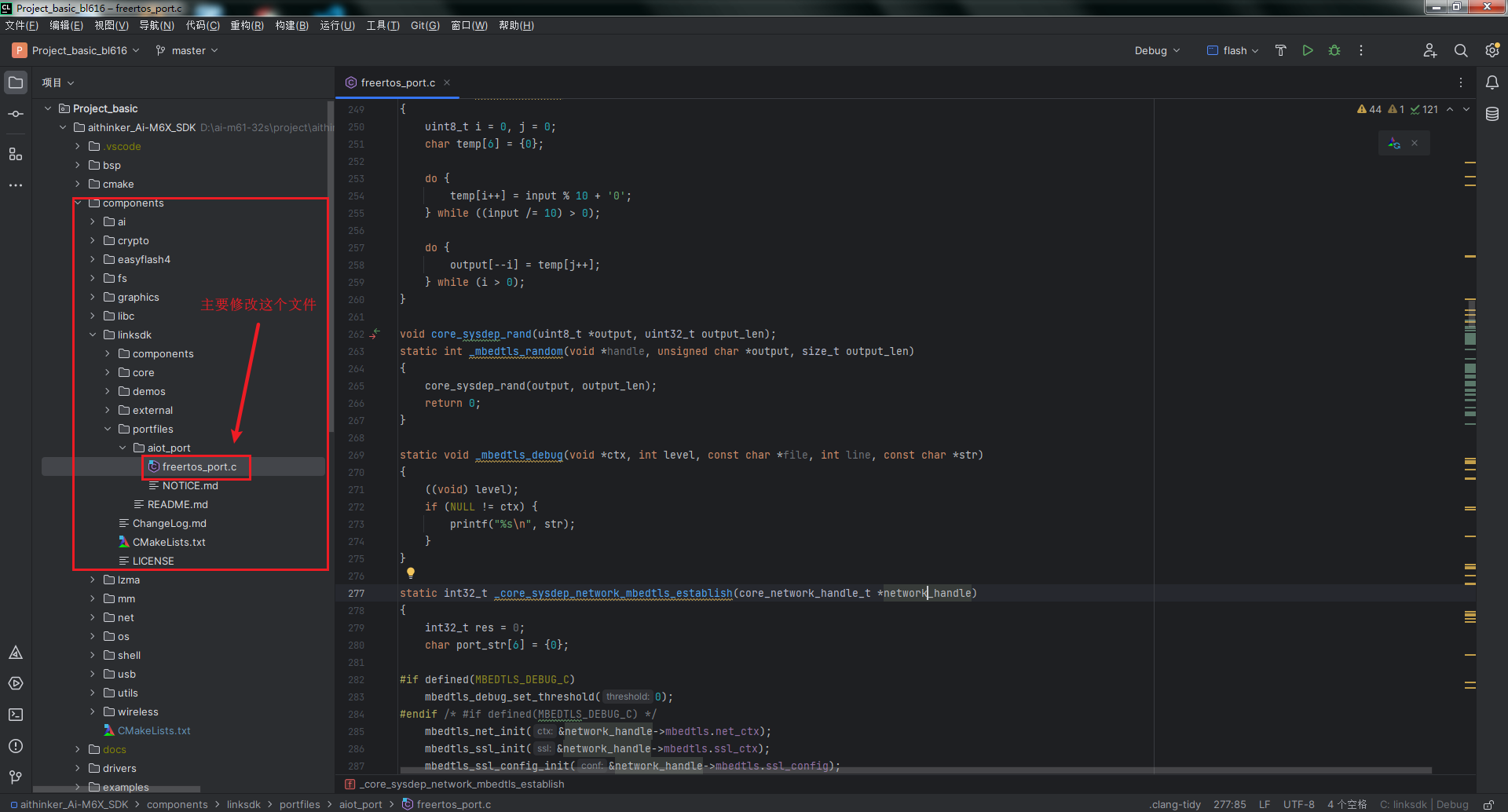Open the Git(G) menu

(x=425, y=25)
